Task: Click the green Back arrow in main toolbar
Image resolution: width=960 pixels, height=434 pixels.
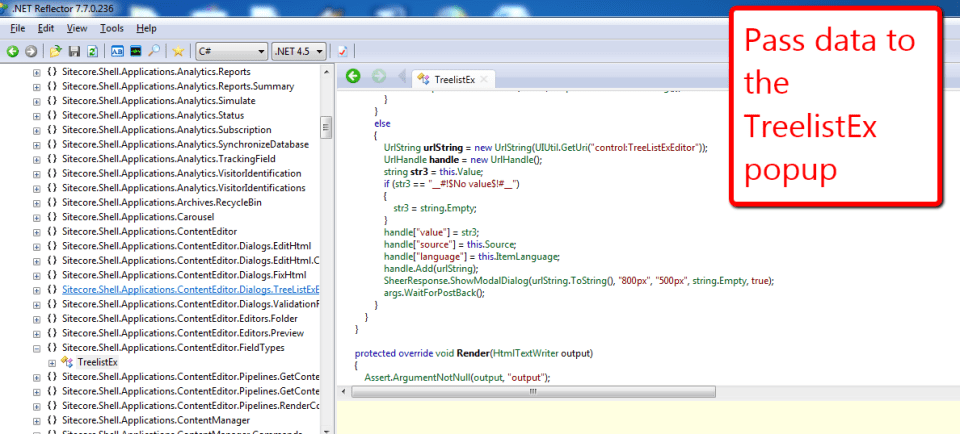Action: click(x=13, y=50)
